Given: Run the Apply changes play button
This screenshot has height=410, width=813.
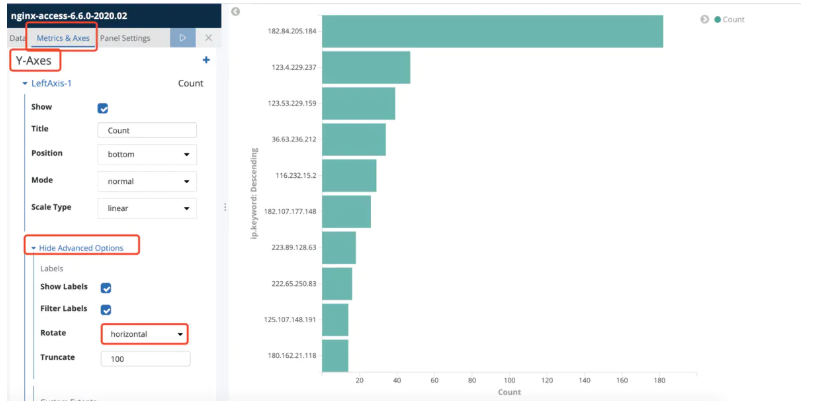Looking at the screenshot, I should [x=183, y=38].
